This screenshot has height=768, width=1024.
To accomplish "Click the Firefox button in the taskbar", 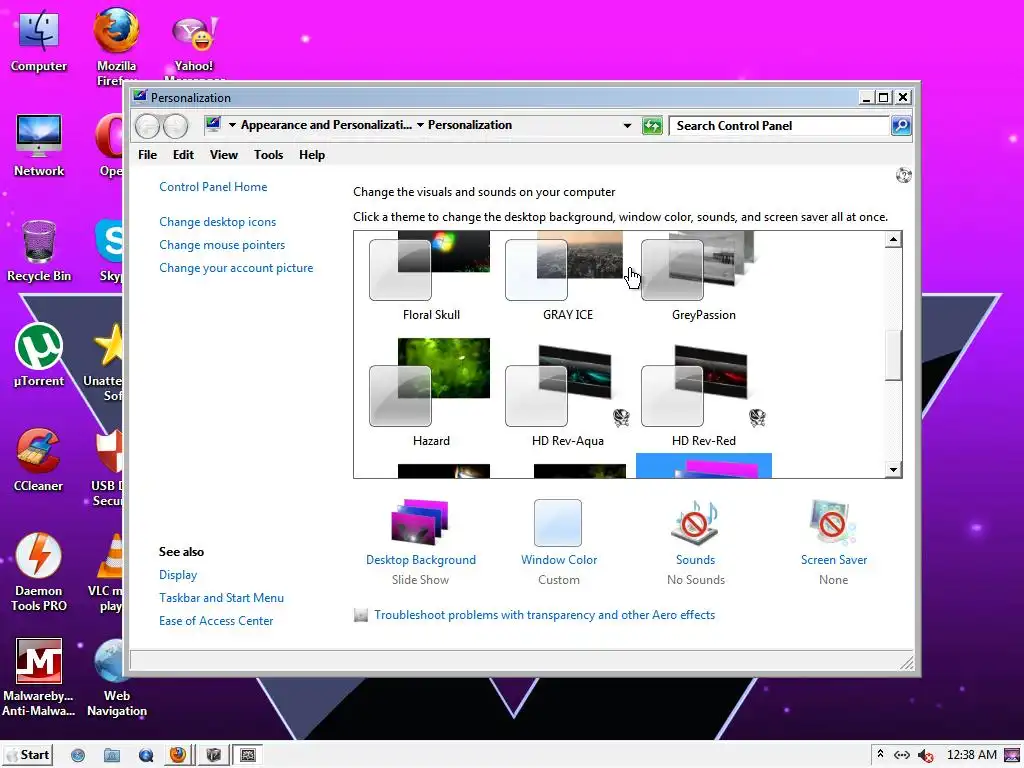I will tap(178, 755).
